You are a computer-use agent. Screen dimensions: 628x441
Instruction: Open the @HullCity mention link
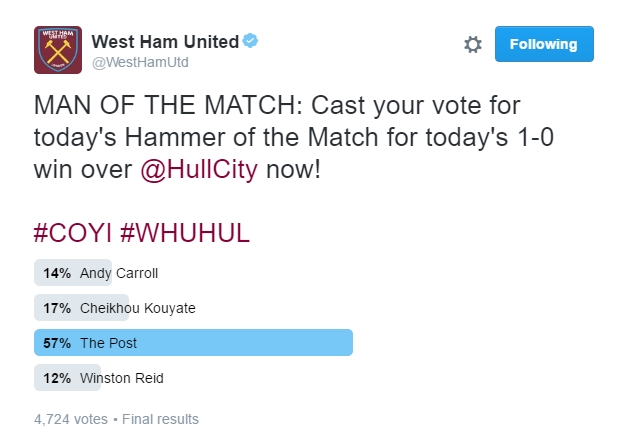(199, 169)
